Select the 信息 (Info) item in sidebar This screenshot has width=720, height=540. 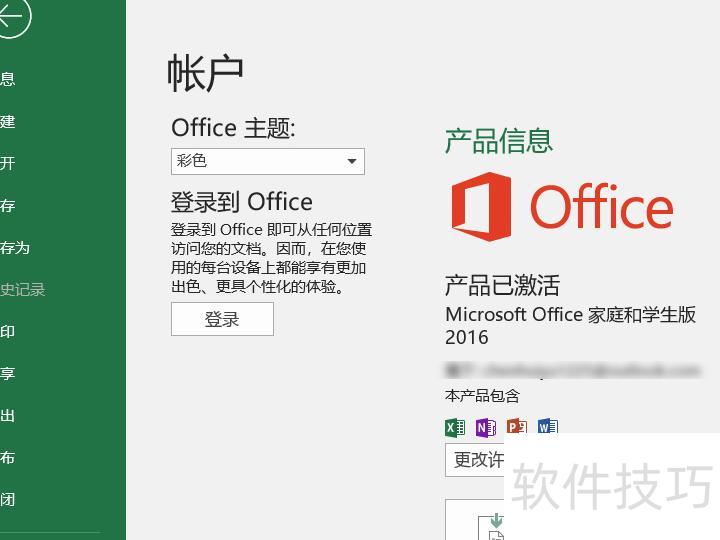point(8,79)
